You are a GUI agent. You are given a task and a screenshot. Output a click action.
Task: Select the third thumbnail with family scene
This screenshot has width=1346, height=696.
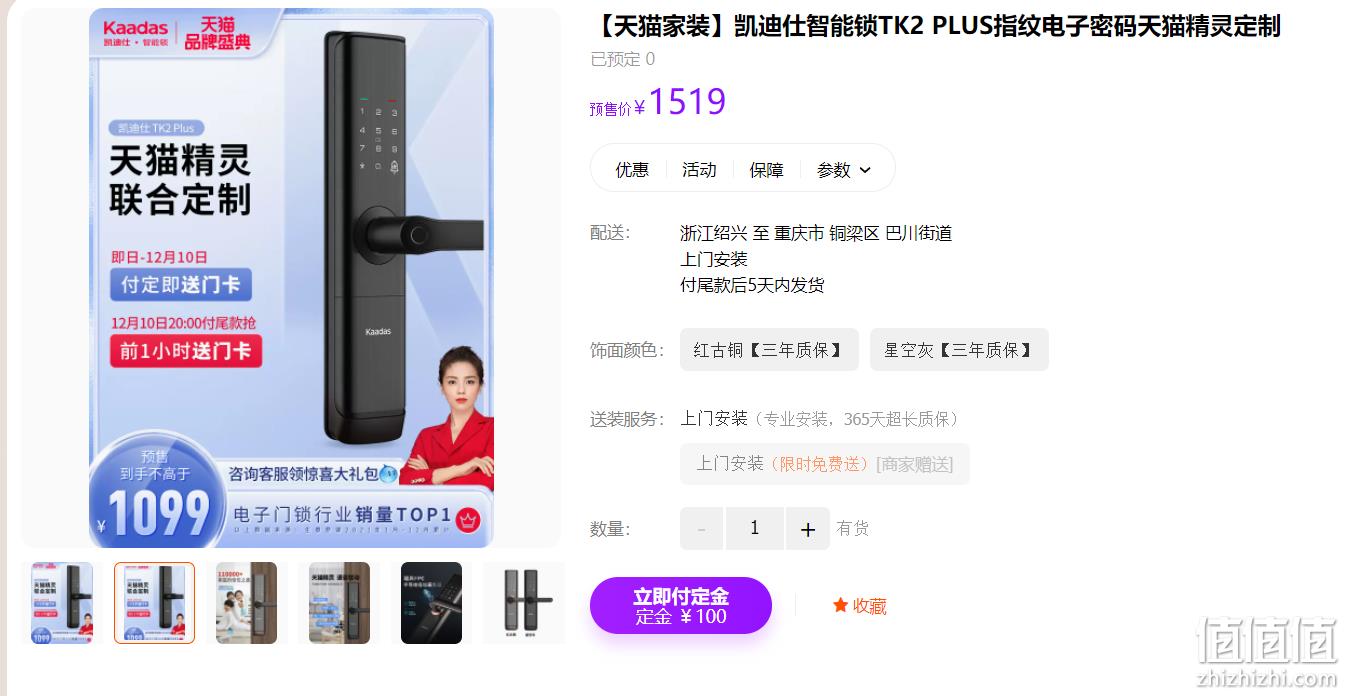click(247, 603)
